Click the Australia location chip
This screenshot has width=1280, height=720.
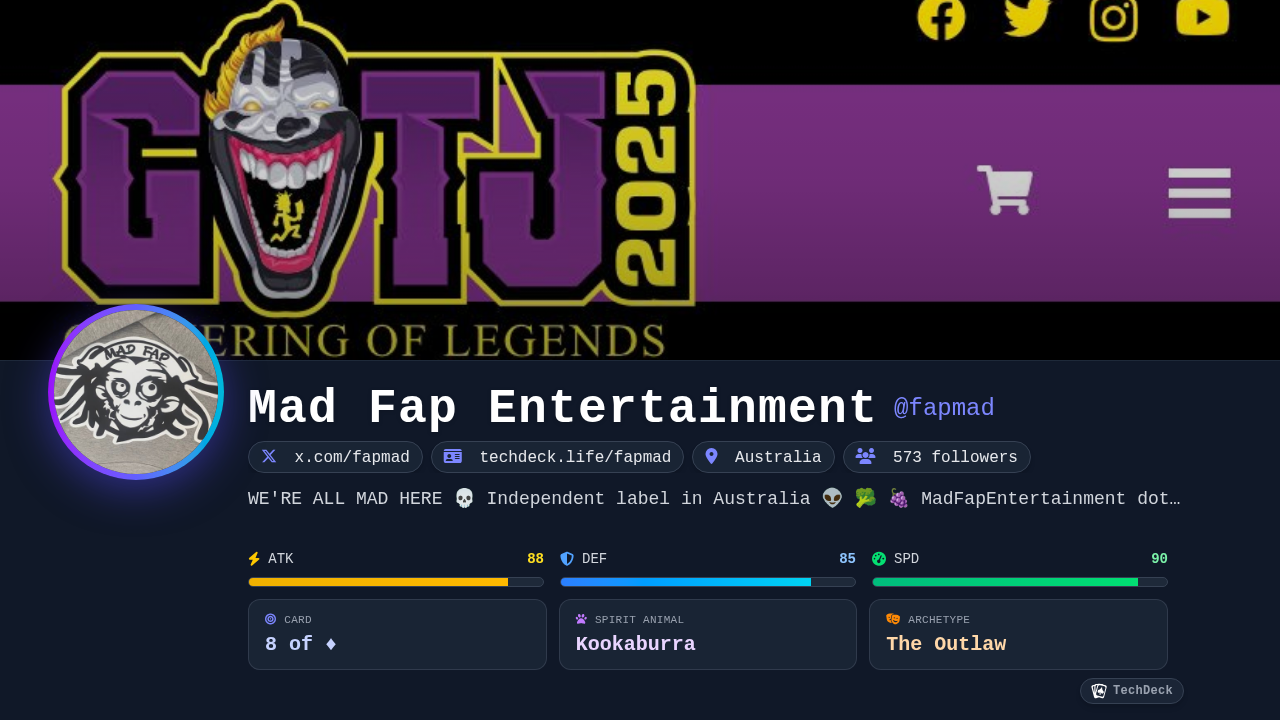763,457
